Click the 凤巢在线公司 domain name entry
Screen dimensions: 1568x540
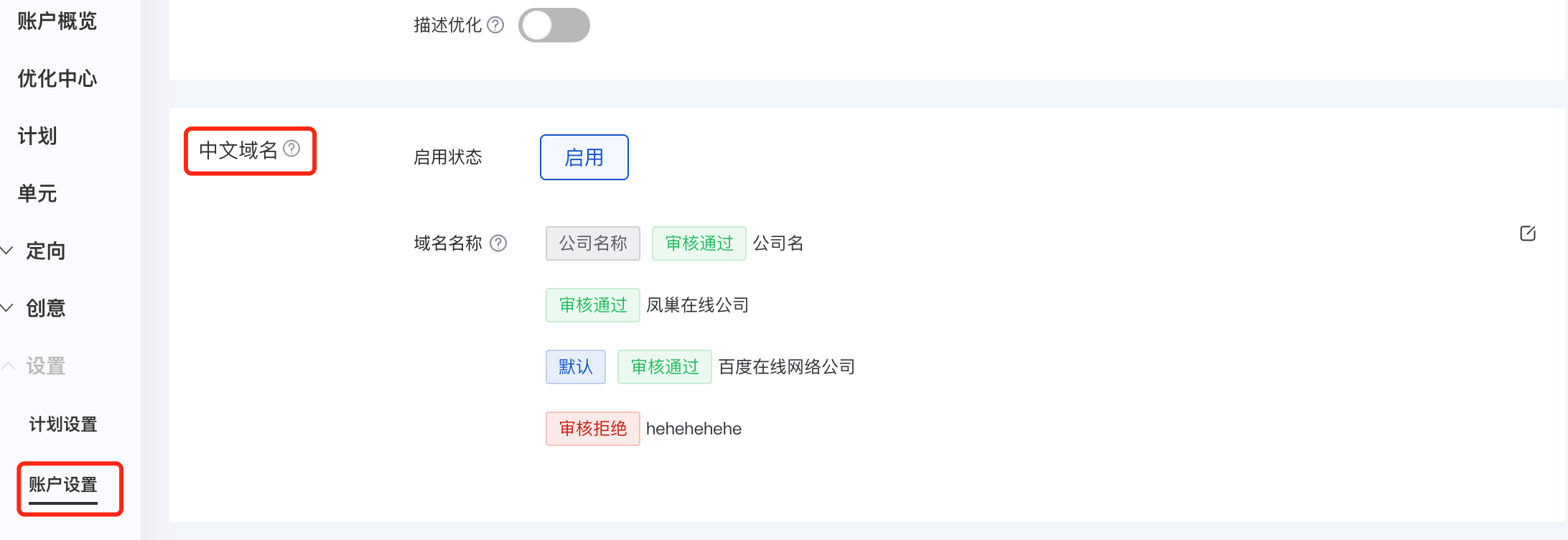[697, 305]
